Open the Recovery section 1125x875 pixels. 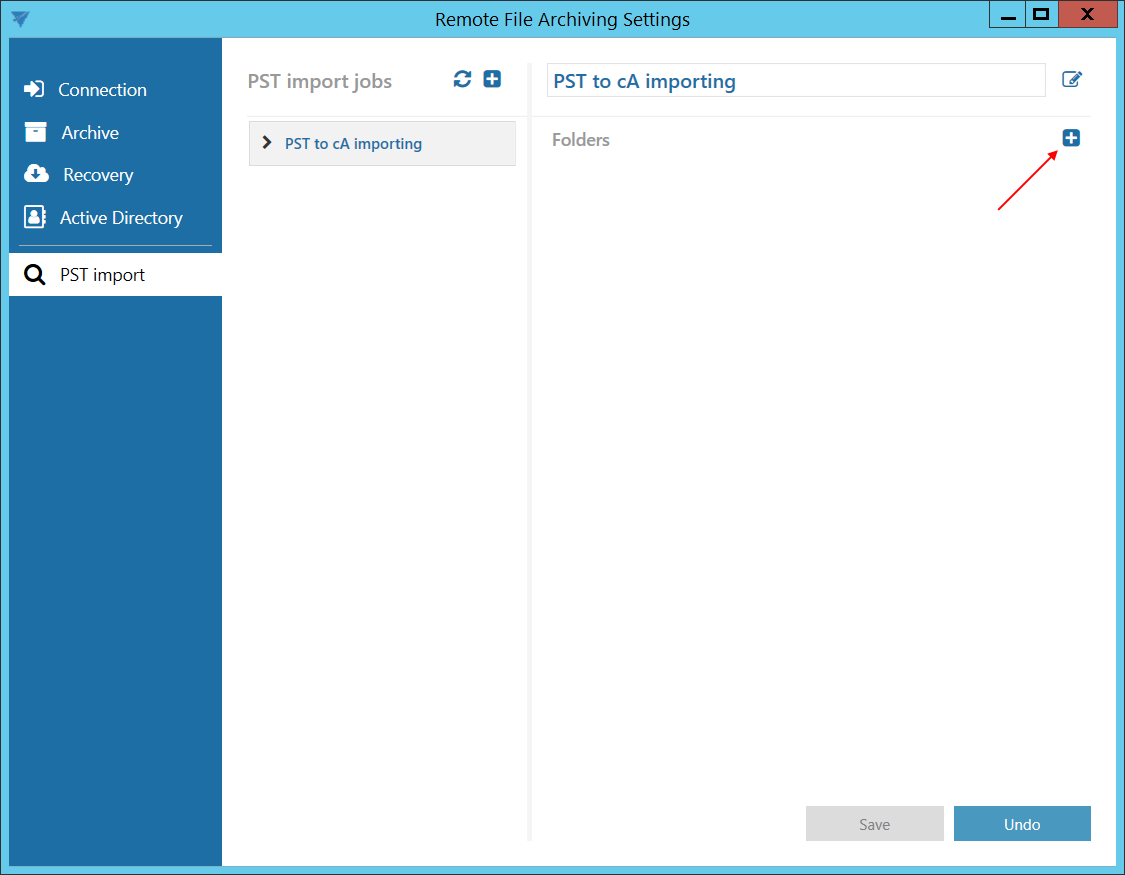tap(97, 175)
